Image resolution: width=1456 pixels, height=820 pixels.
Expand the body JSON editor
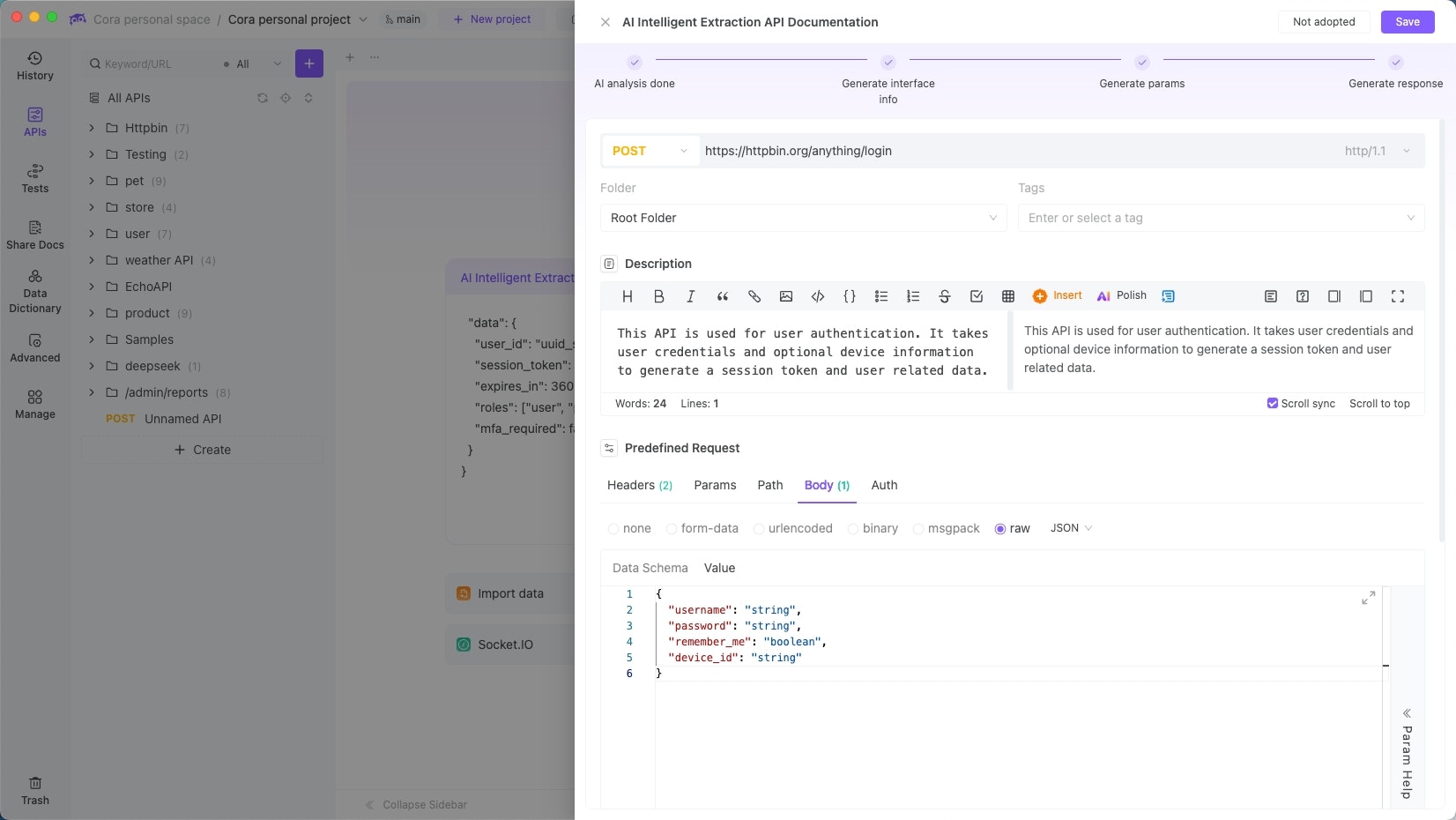tap(1369, 598)
